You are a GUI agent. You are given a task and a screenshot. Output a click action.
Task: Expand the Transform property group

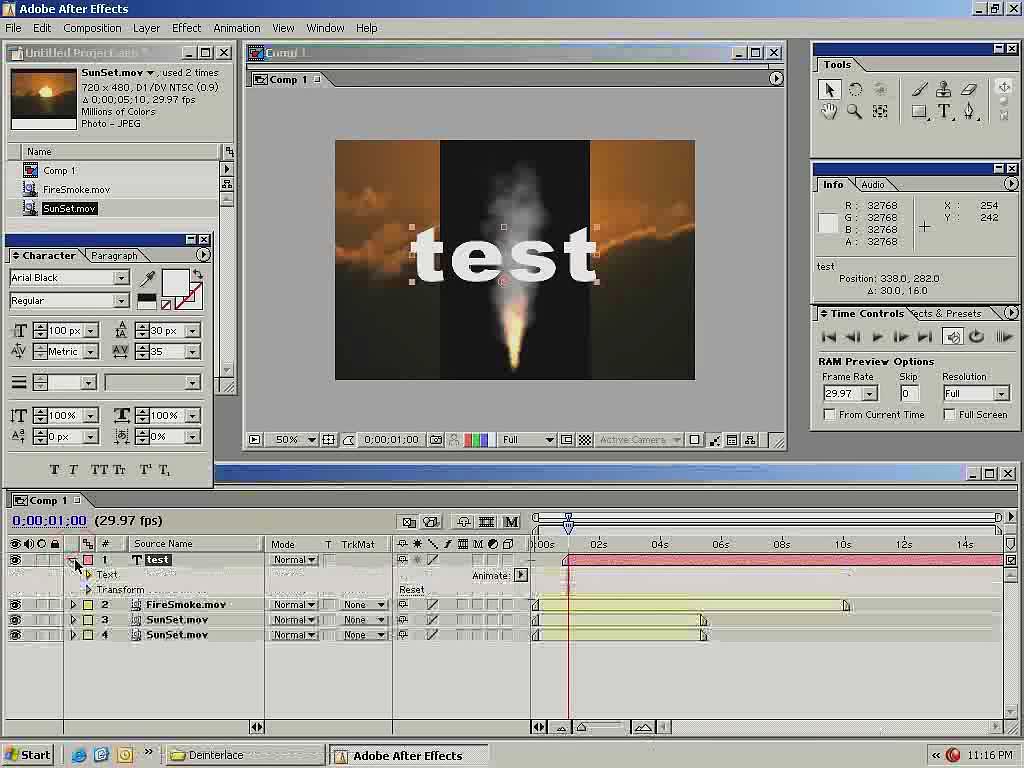click(88, 590)
